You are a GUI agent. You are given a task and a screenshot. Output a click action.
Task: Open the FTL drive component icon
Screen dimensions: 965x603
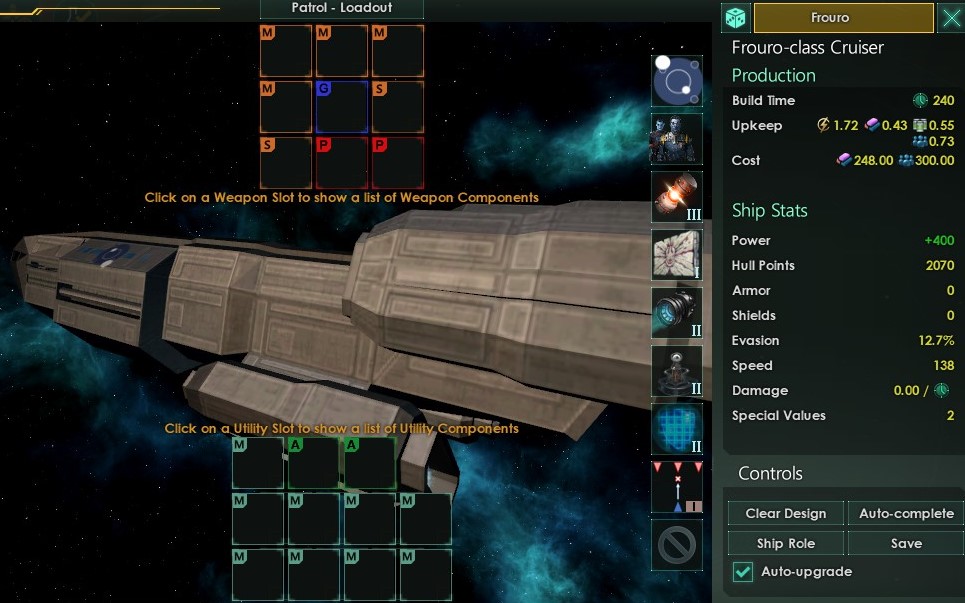[677, 81]
